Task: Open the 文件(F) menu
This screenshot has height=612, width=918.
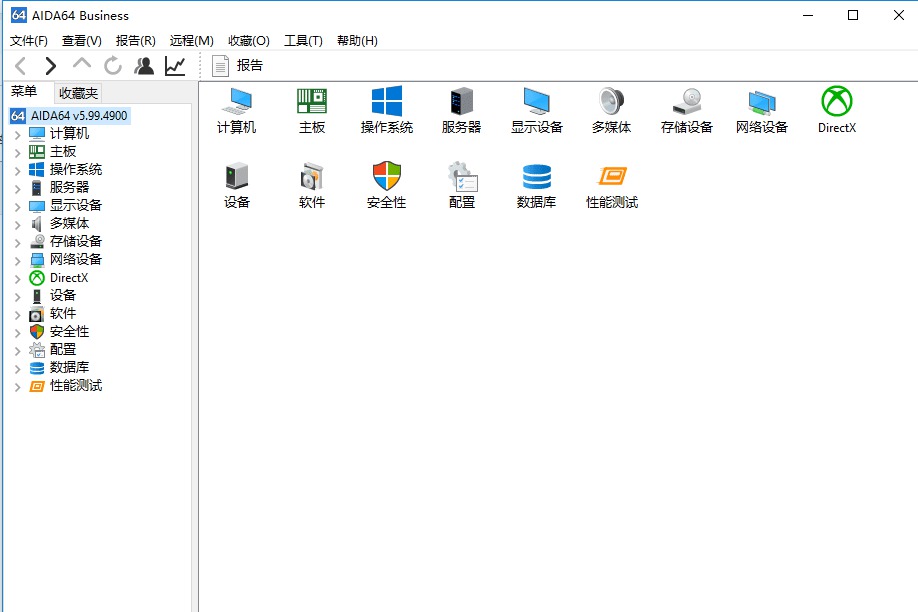Action: (x=29, y=40)
